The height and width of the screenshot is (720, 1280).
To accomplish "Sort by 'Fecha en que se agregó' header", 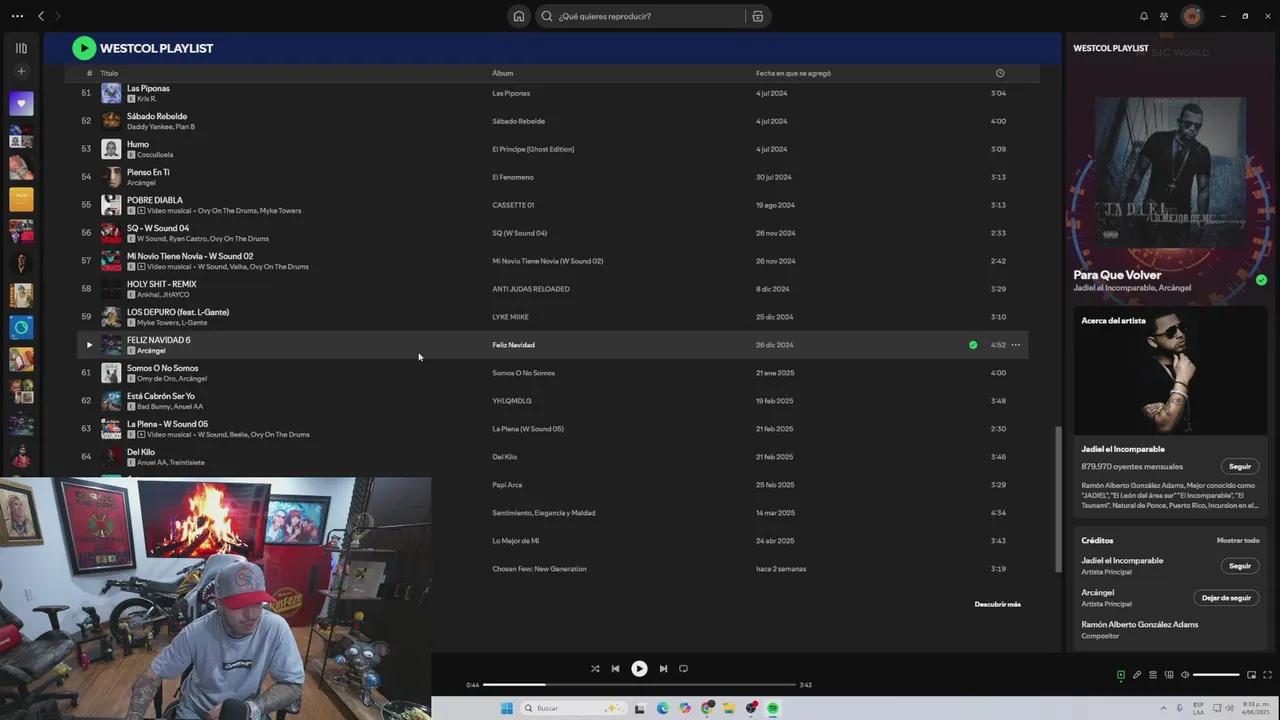I will (793, 73).
